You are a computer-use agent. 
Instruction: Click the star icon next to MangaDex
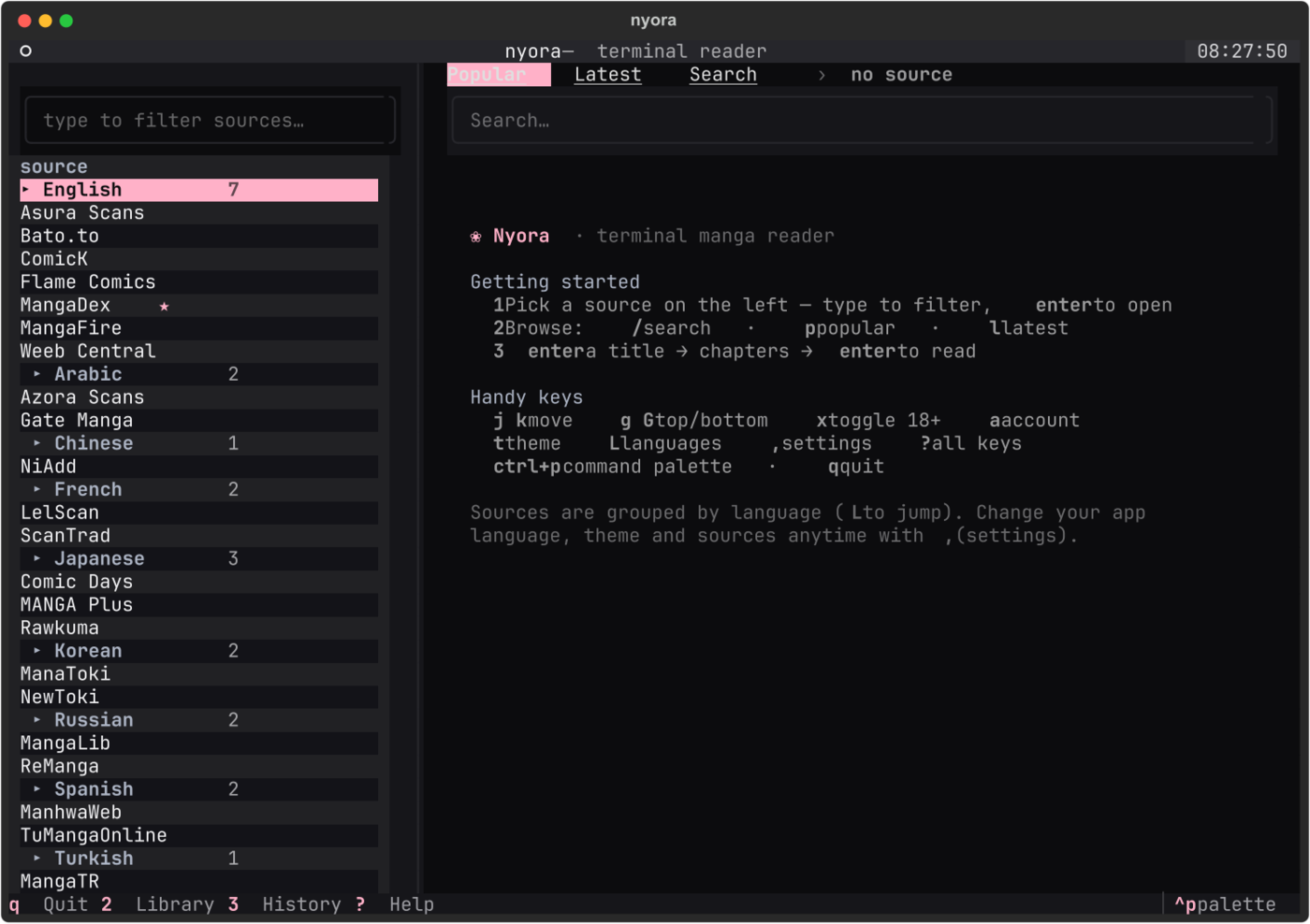[164, 306]
